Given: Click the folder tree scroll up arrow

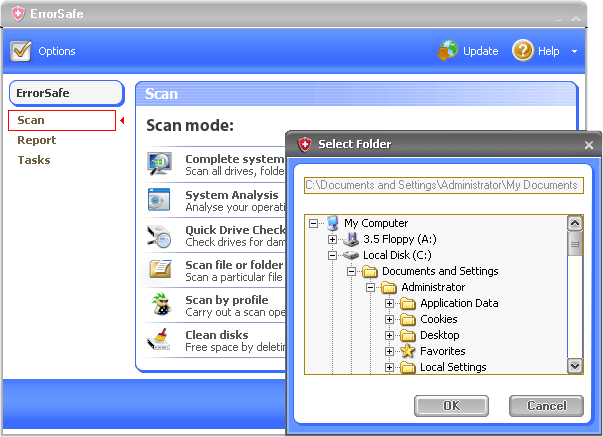Looking at the screenshot, I should pyautogui.click(x=575, y=223).
